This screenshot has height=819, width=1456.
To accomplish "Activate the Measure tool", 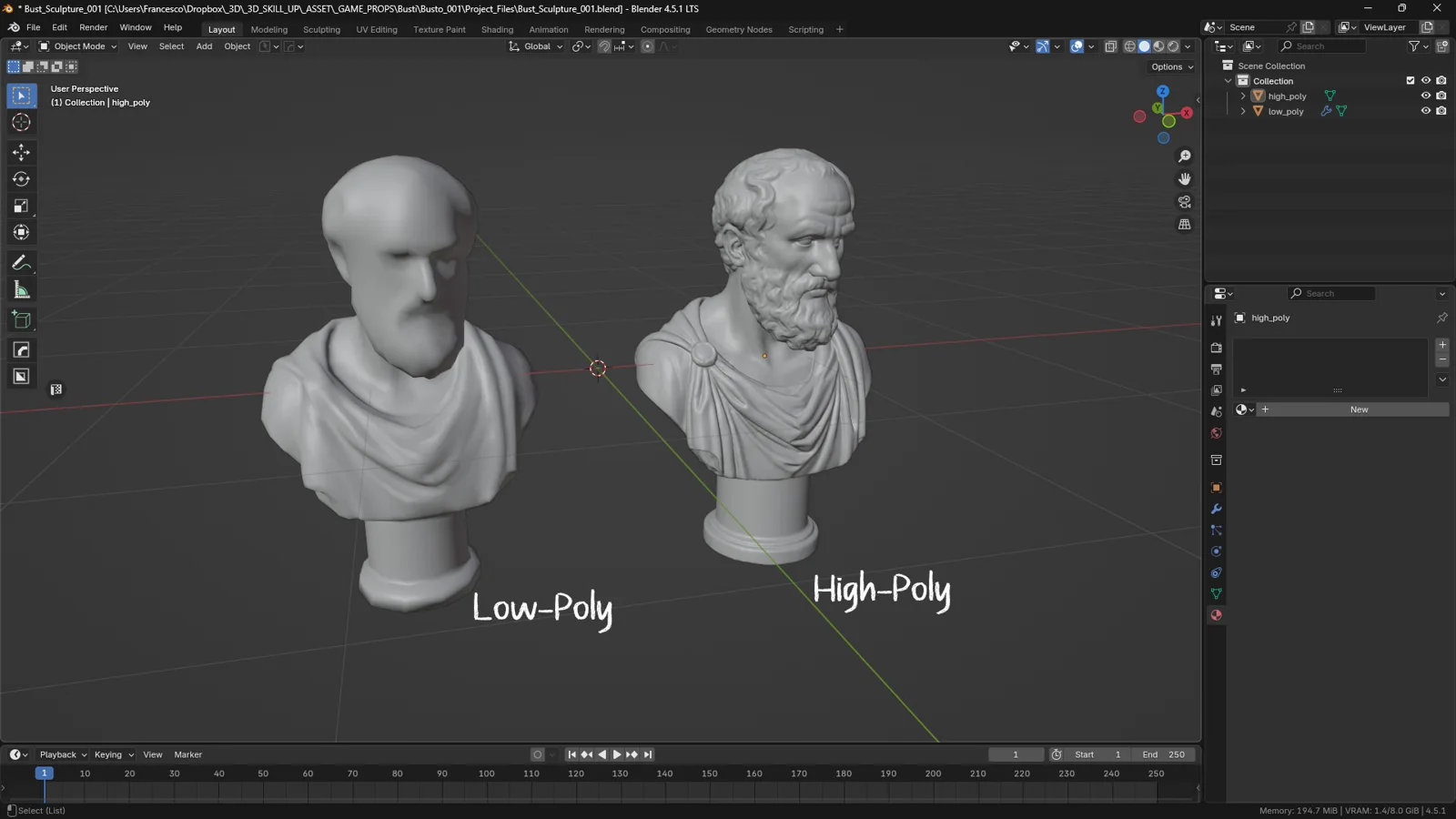I will coord(21,290).
